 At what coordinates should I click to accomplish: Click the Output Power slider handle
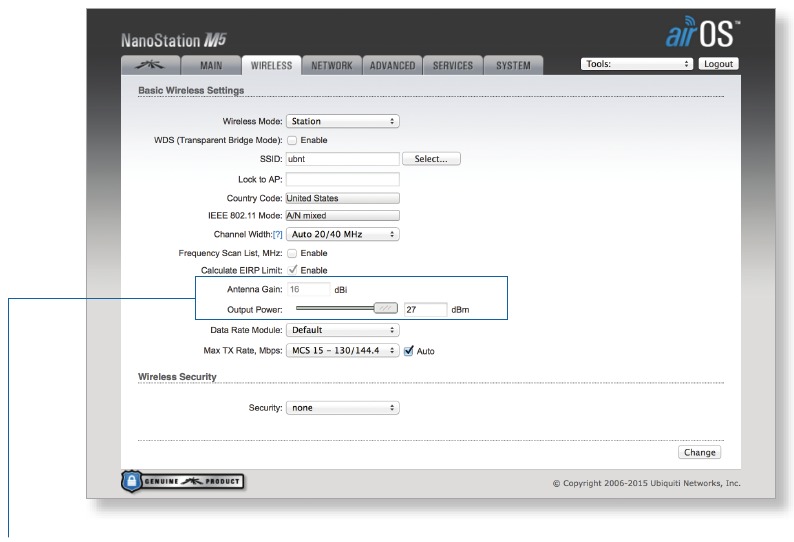click(x=384, y=309)
